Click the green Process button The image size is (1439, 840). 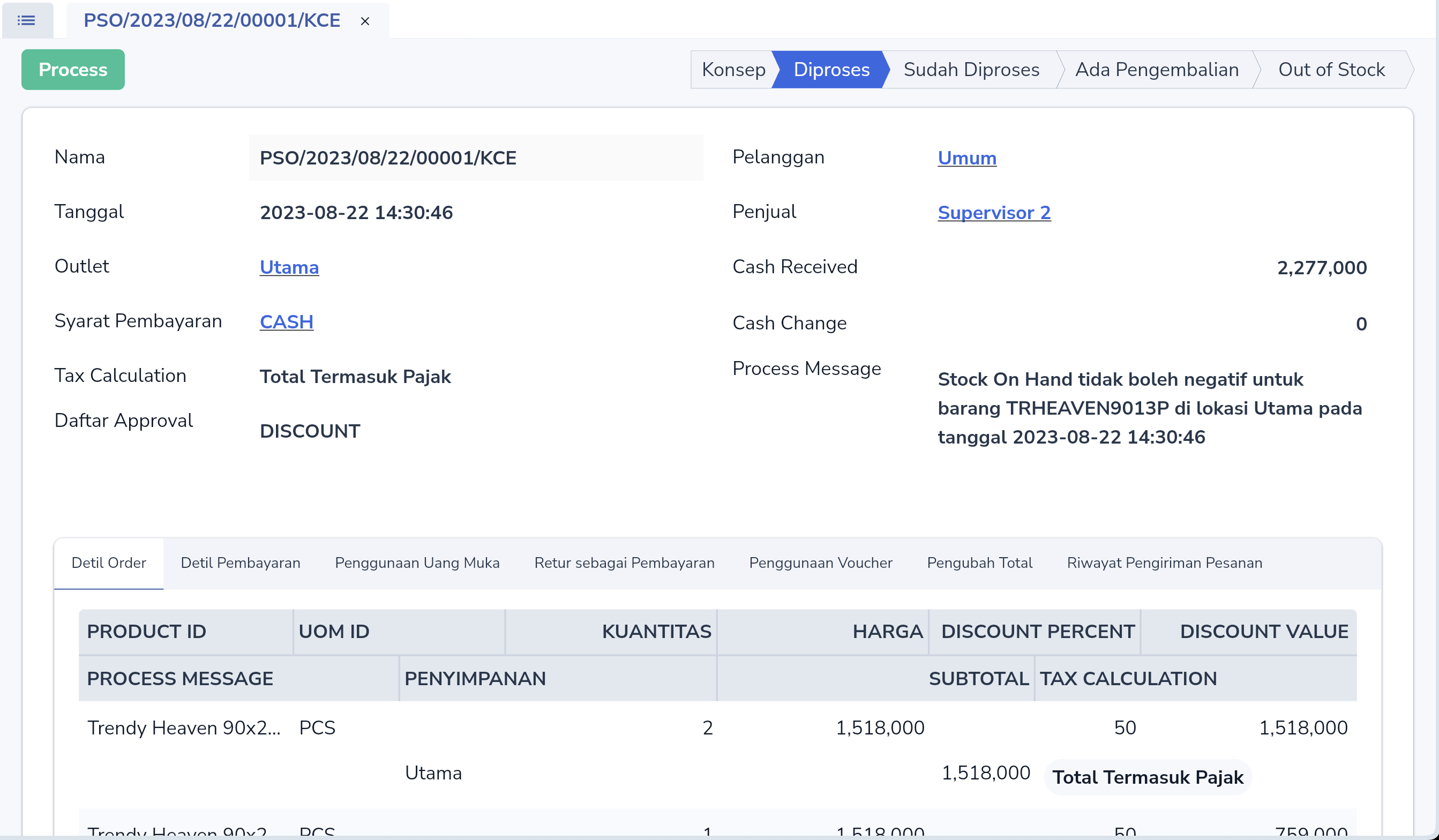click(72, 70)
